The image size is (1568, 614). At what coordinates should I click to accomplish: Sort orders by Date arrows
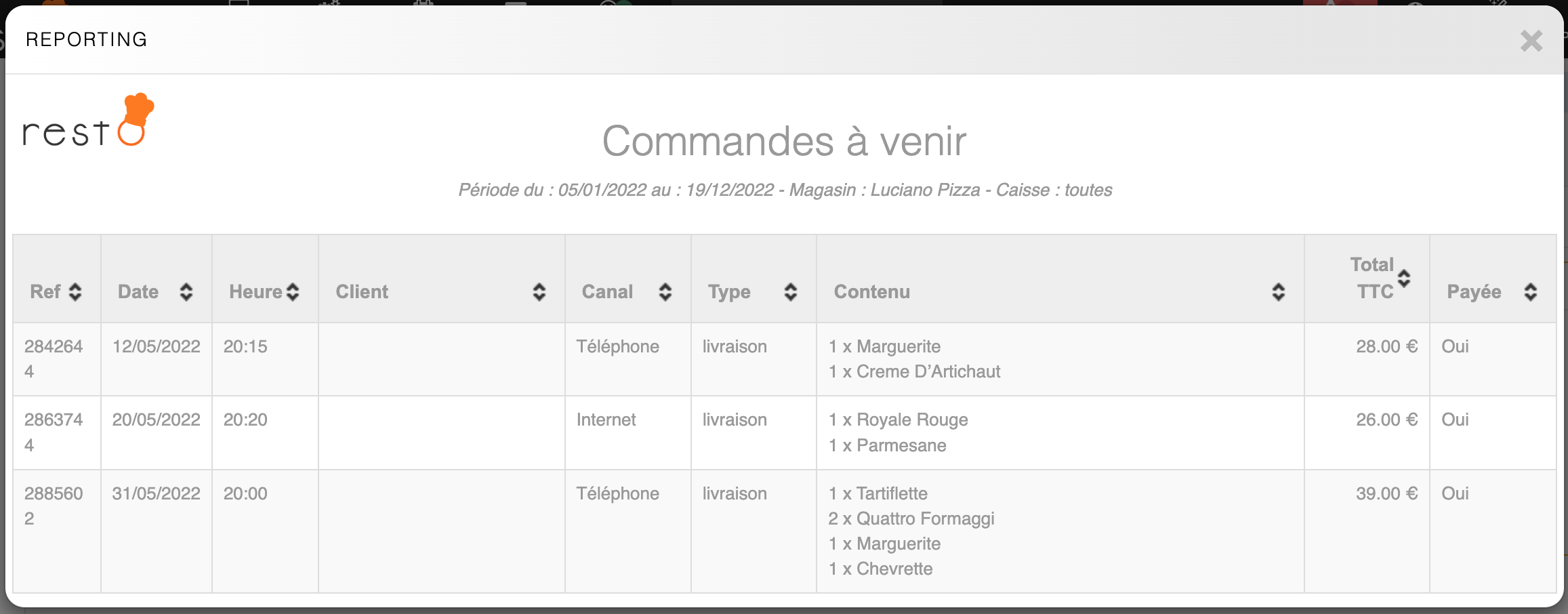pyautogui.click(x=186, y=292)
